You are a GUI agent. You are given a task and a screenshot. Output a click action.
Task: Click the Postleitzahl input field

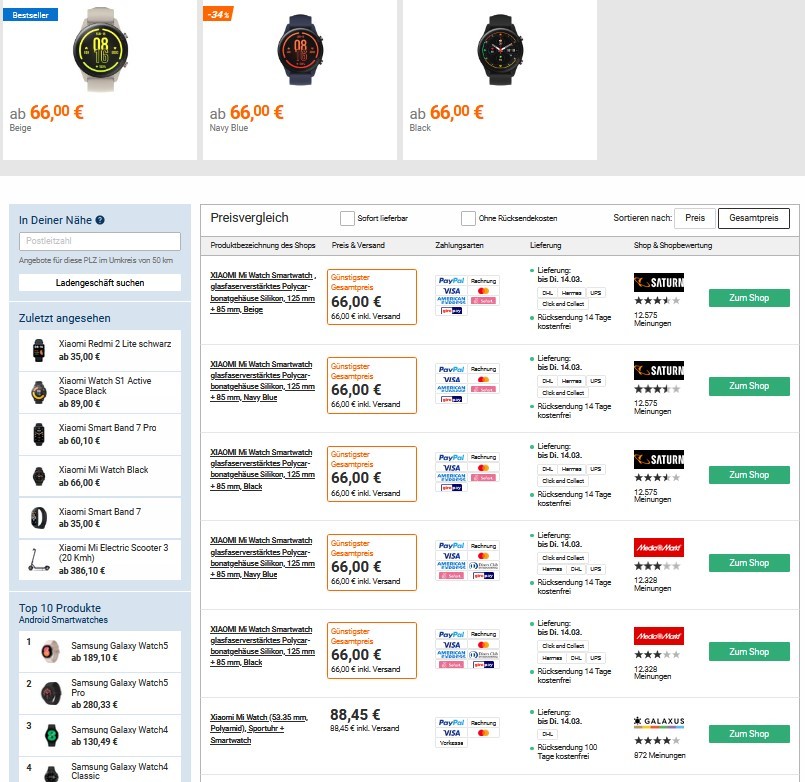(100, 241)
